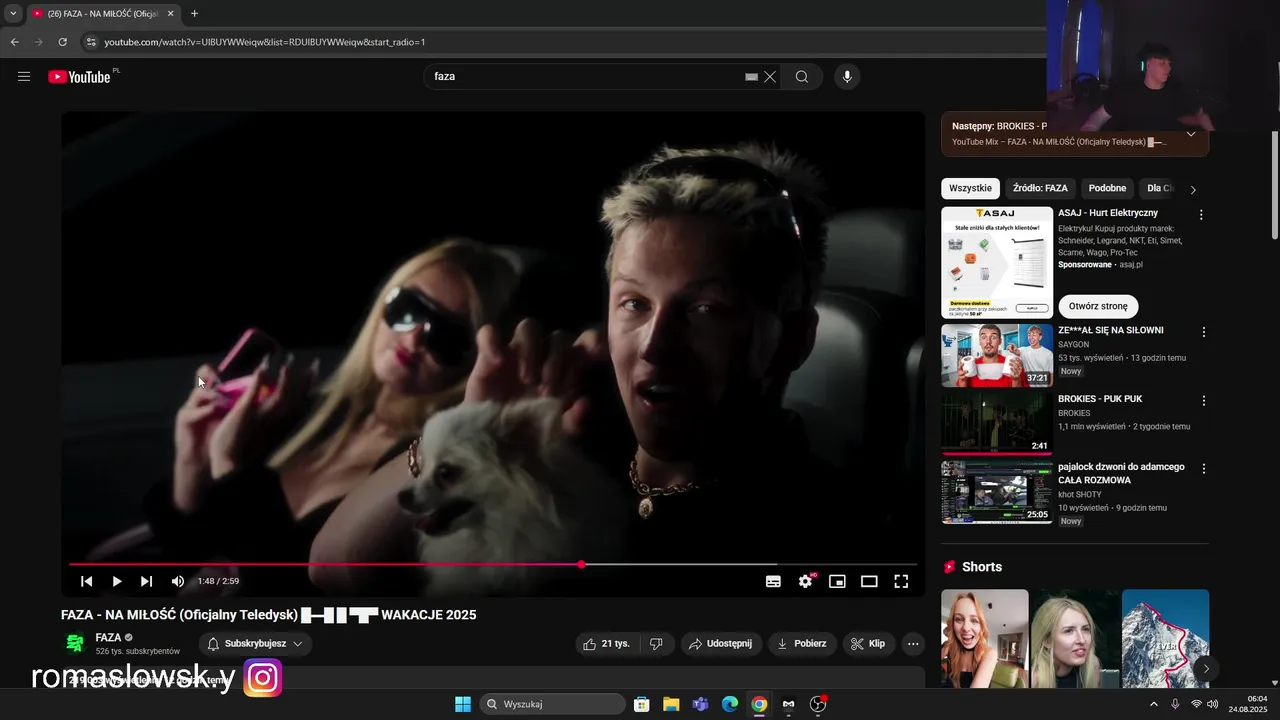1280x720 pixels.
Task: Open Chrome from the taskbar
Action: point(760,704)
